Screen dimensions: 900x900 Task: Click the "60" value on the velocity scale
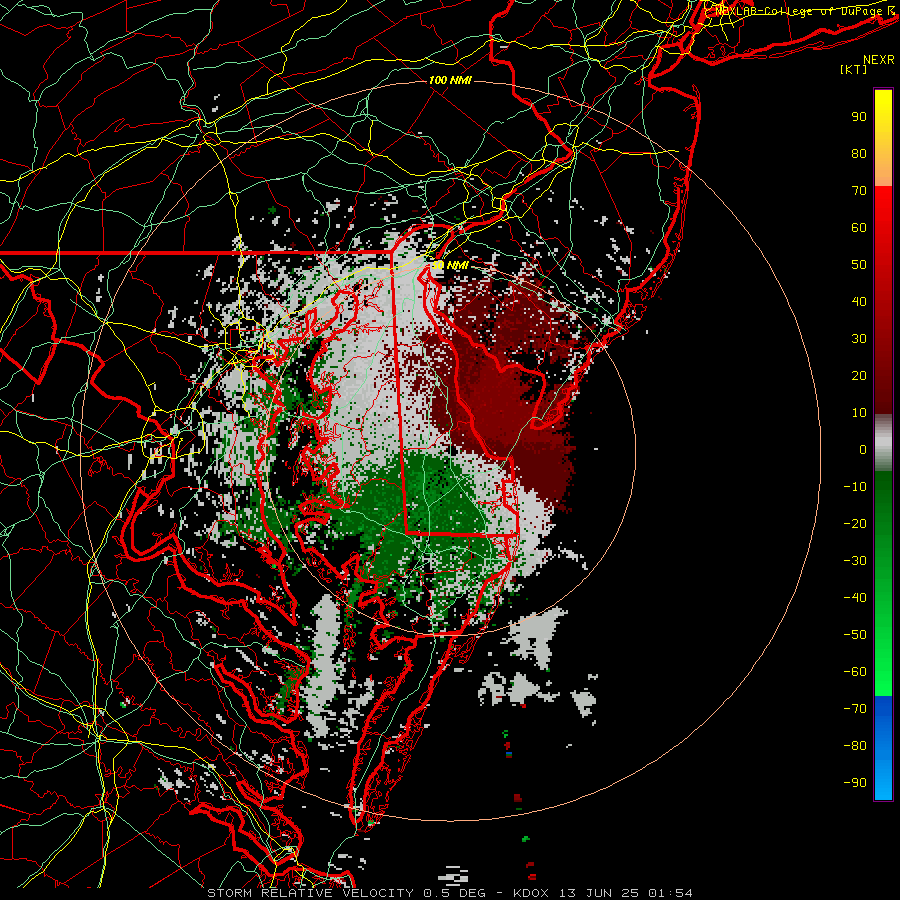(859, 228)
